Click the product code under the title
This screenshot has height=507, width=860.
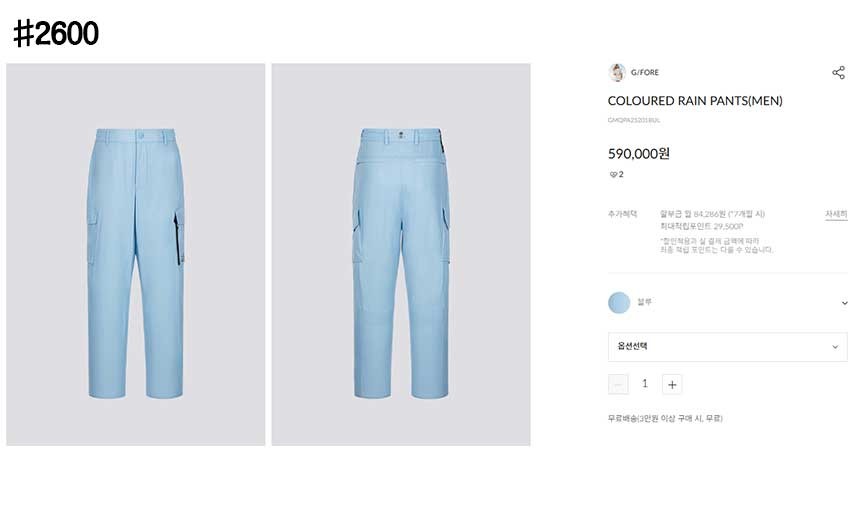[x=634, y=120]
